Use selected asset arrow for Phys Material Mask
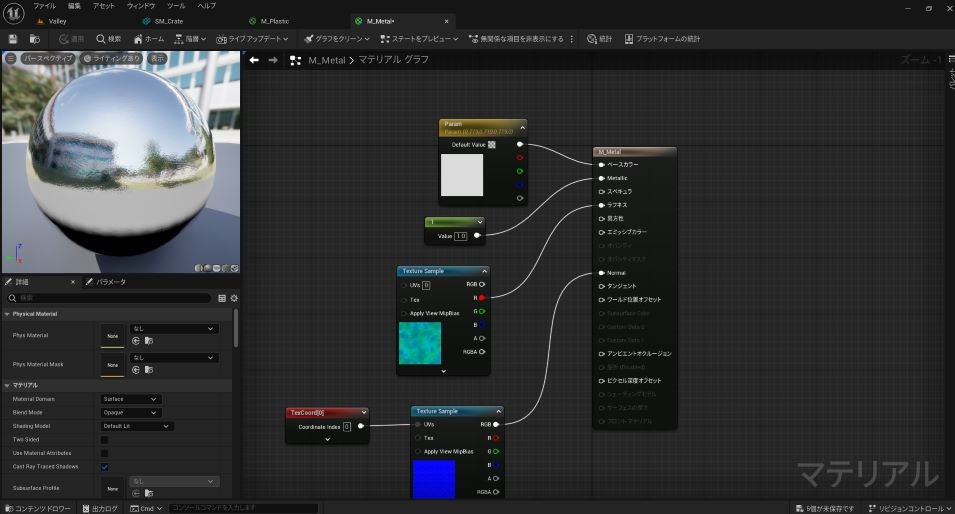Image resolution: width=955 pixels, height=514 pixels. click(136, 370)
